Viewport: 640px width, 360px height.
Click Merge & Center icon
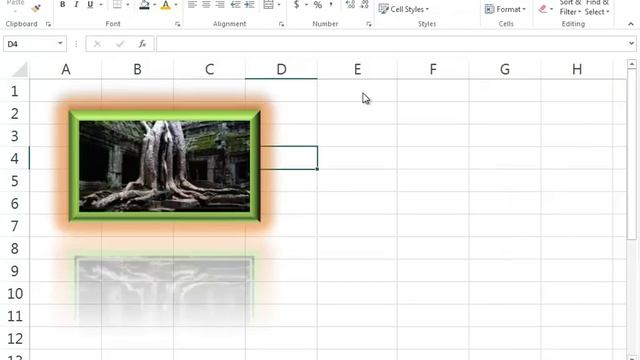(269, 4)
